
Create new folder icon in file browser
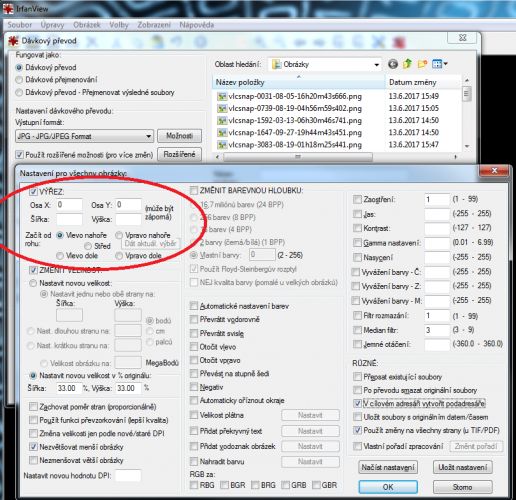[x=422, y=64]
